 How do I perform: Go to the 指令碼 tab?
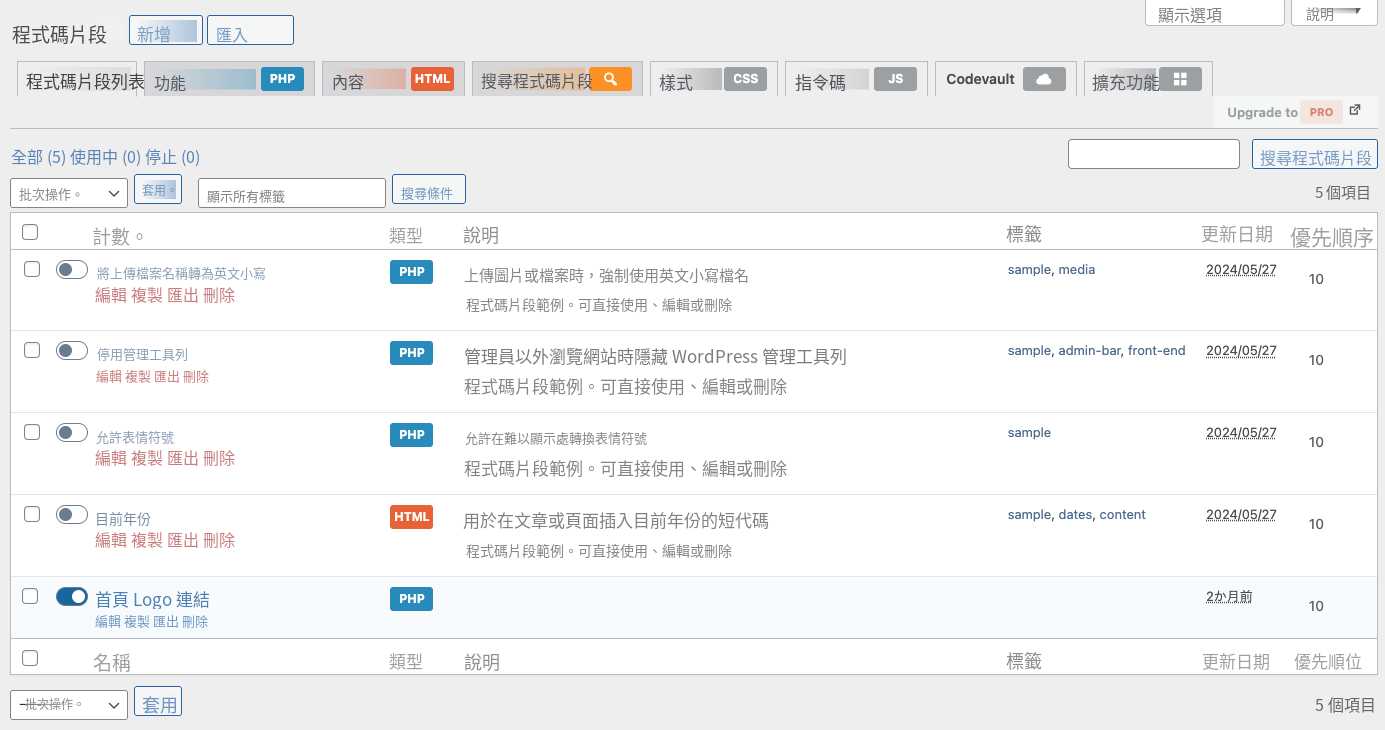click(856, 79)
